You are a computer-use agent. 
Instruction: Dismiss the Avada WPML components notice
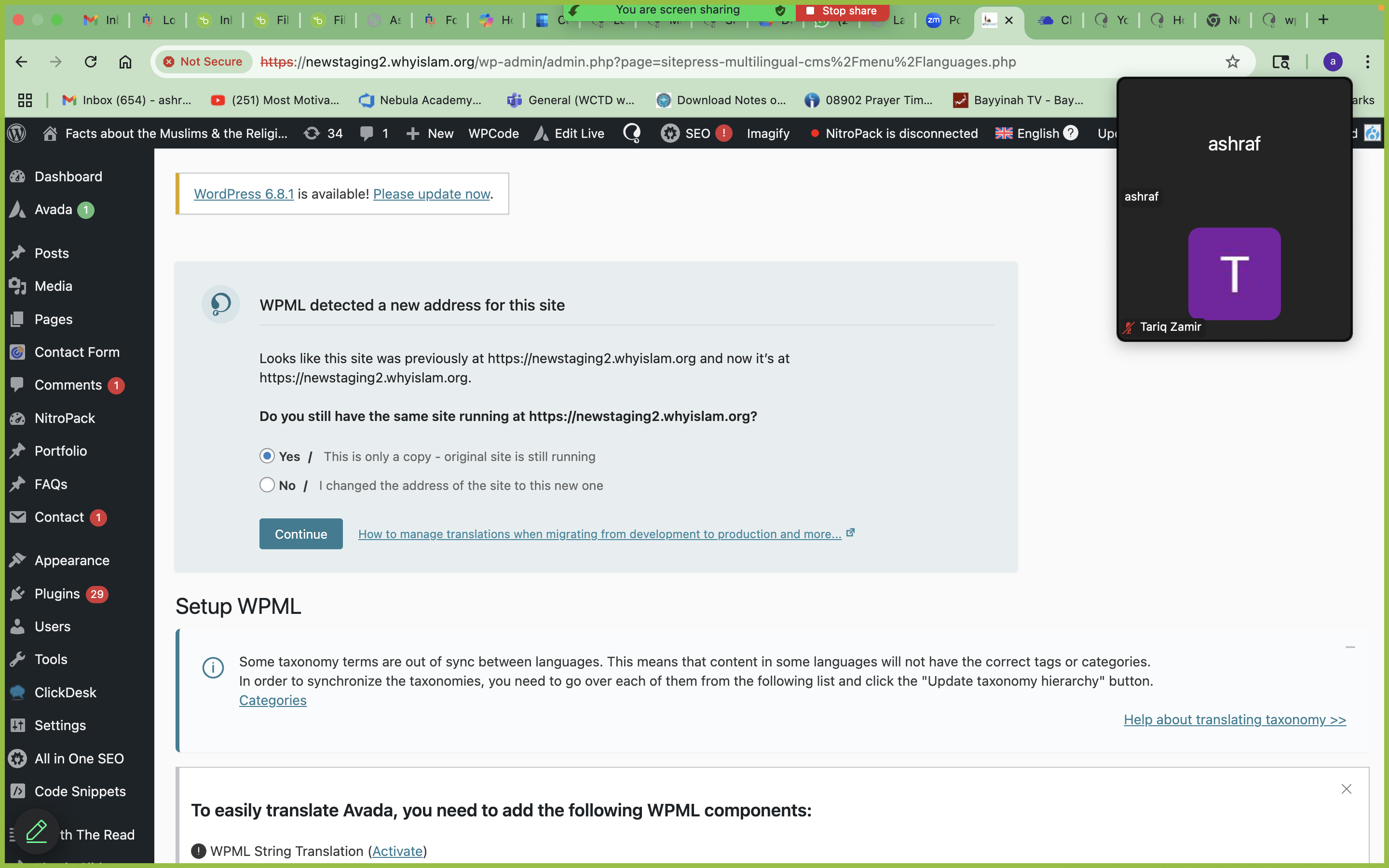tap(1346, 789)
